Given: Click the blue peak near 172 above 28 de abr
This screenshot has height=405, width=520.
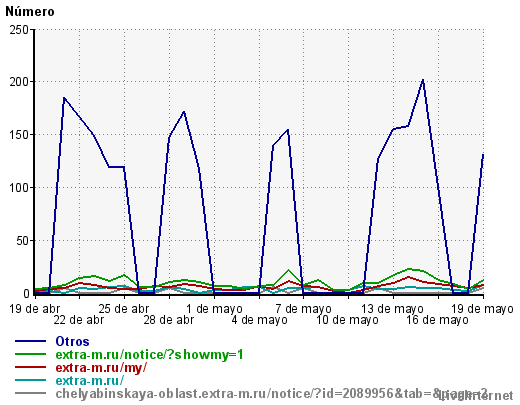Looking at the screenshot, I should (184, 112).
